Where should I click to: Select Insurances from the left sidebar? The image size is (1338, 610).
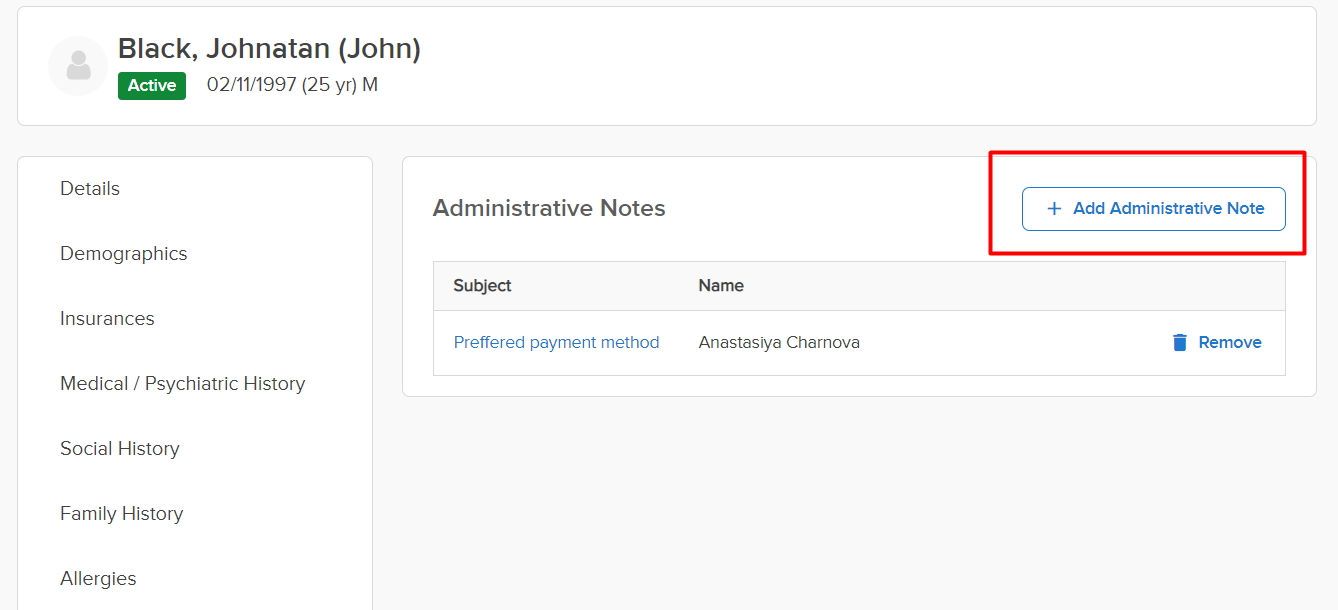pyautogui.click(x=107, y=319)
